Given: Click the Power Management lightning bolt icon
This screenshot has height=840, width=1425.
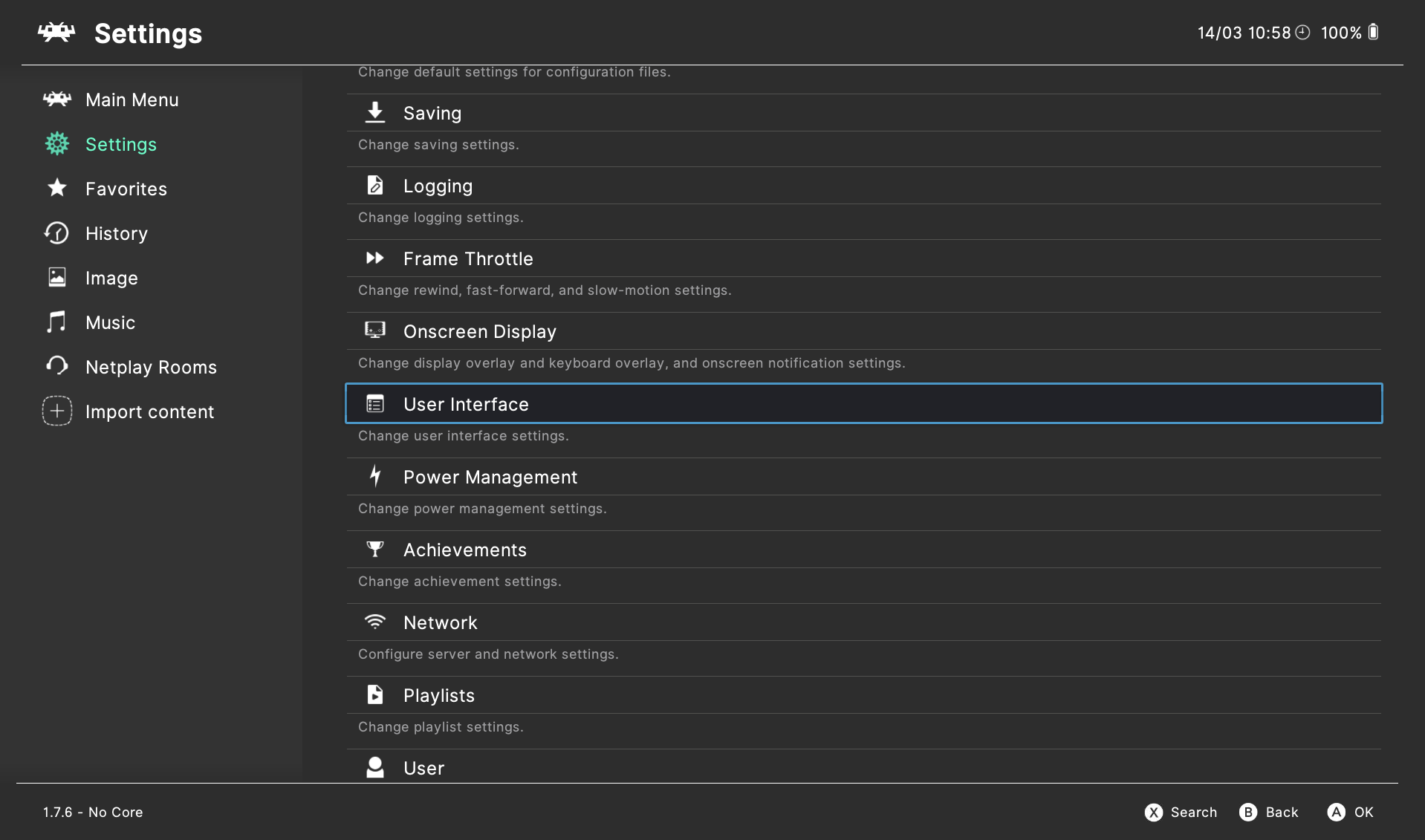Looking at the screenshot, I should (x=375, y=476).
